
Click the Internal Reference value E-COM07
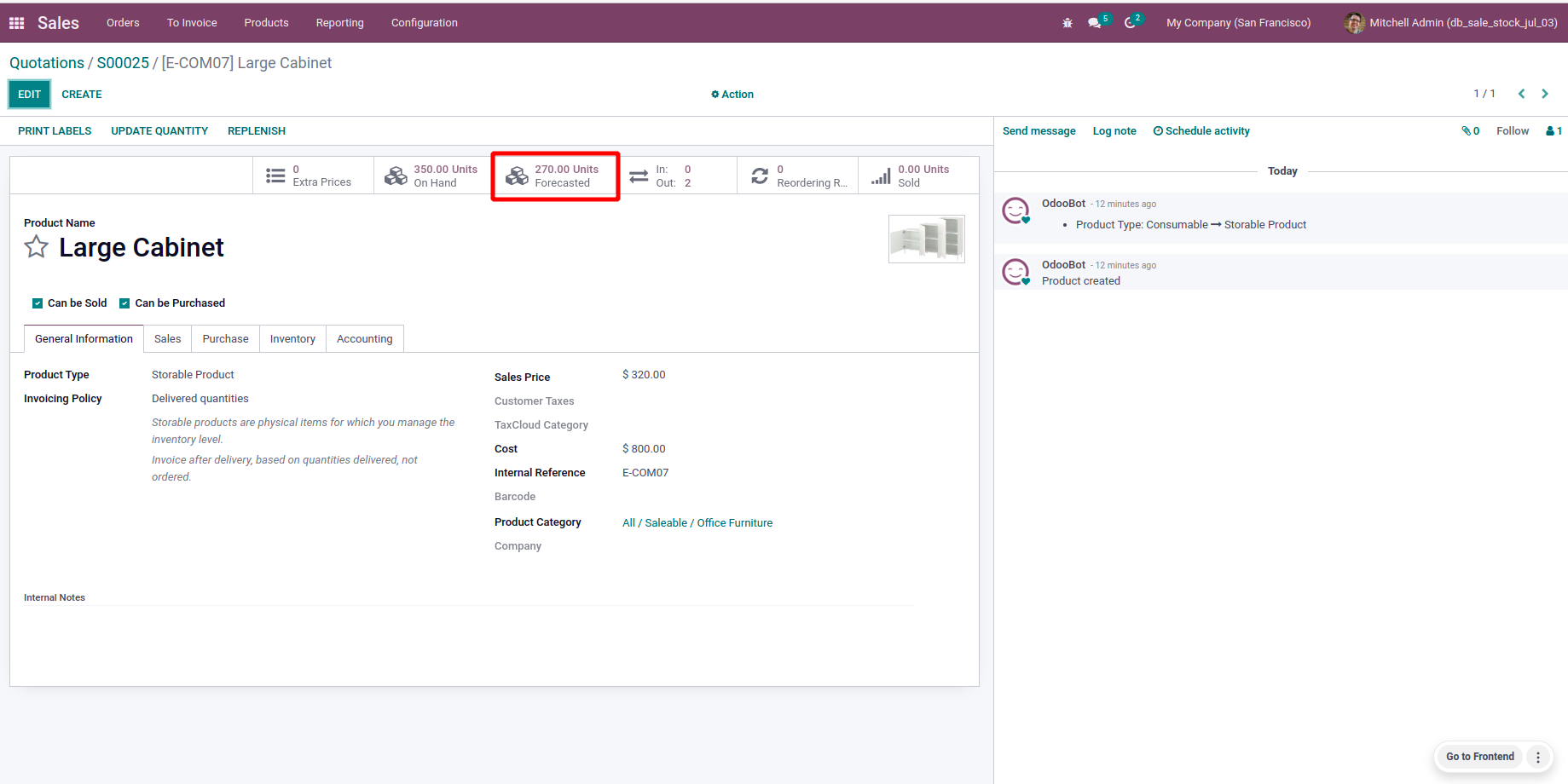tap(645, 473)
